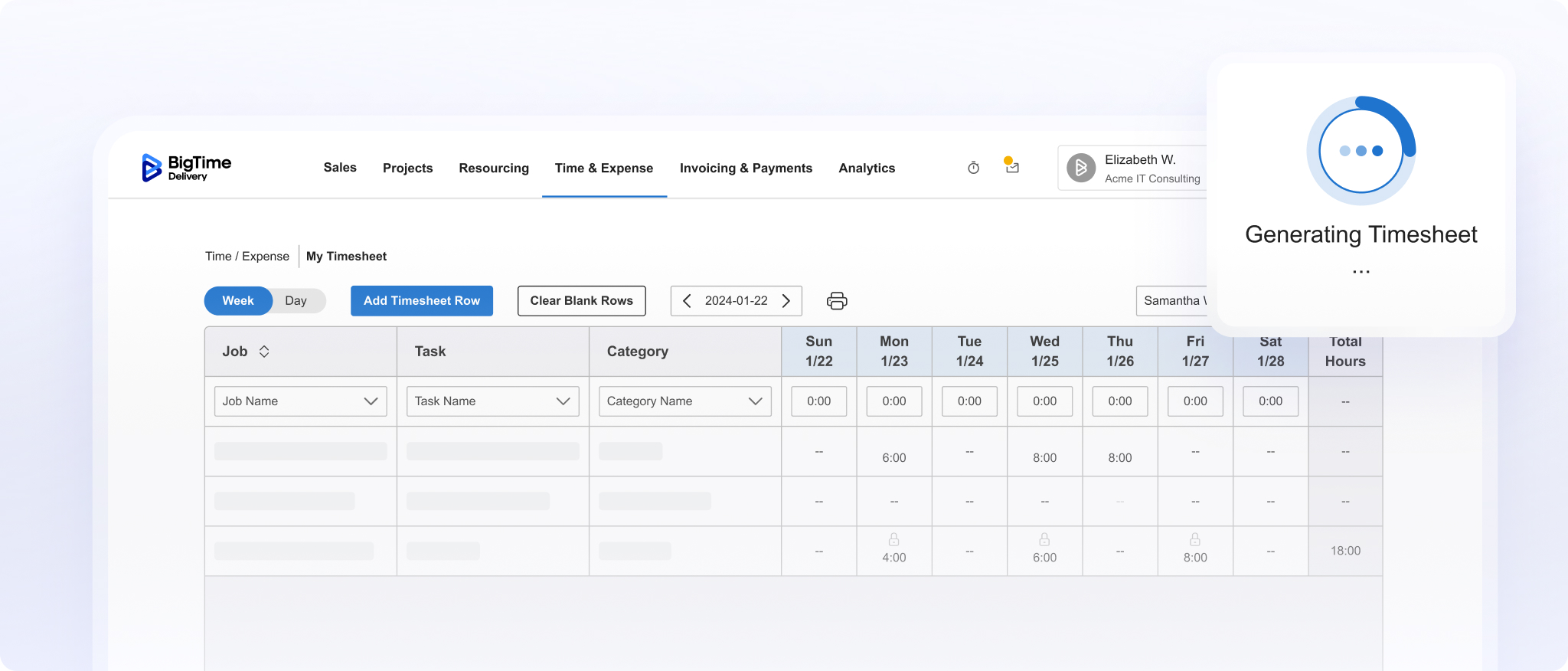Viewport: 1568px width, 671px height.
Task: Click the lock icon in Friday 8:00 cell
Action: point(1194,540)
